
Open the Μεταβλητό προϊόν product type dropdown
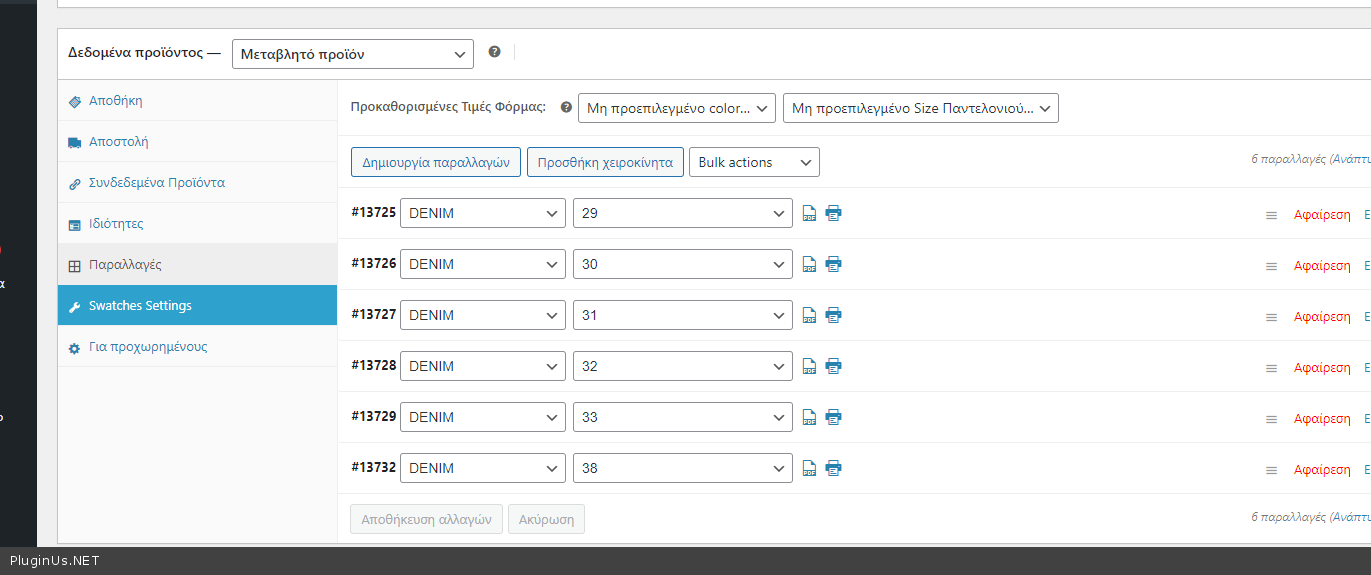pos(352,54)
